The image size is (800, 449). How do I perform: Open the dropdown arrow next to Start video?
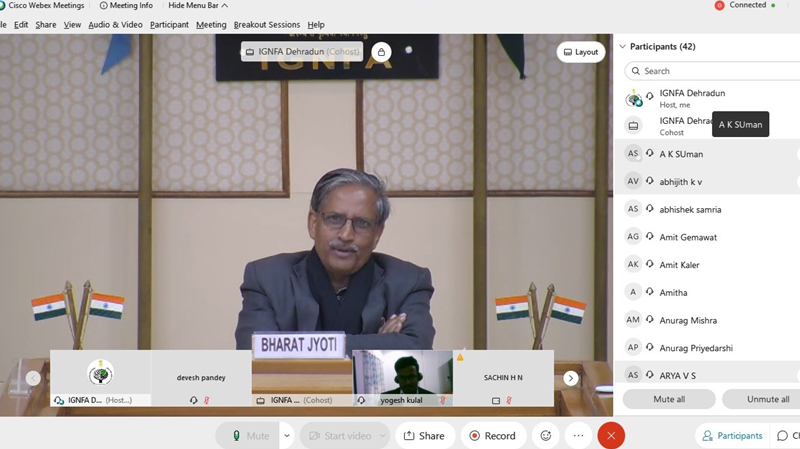tap(383, 436)
